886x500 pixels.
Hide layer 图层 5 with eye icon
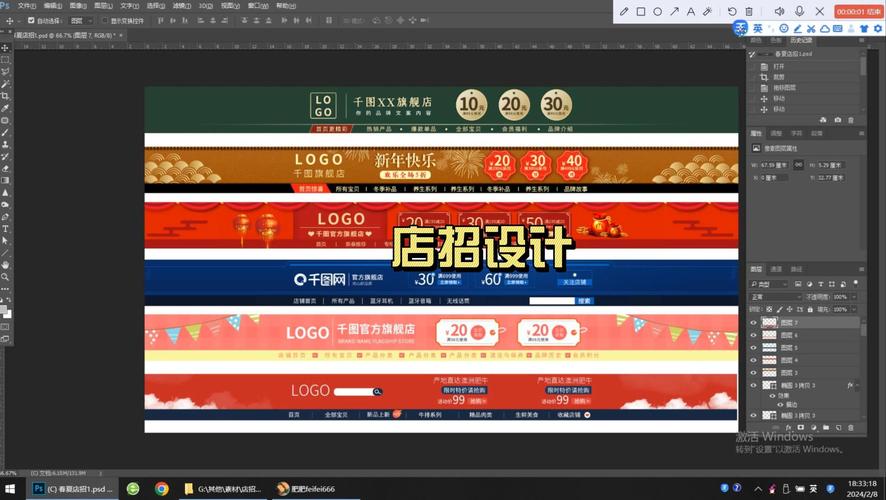point(753,347)
